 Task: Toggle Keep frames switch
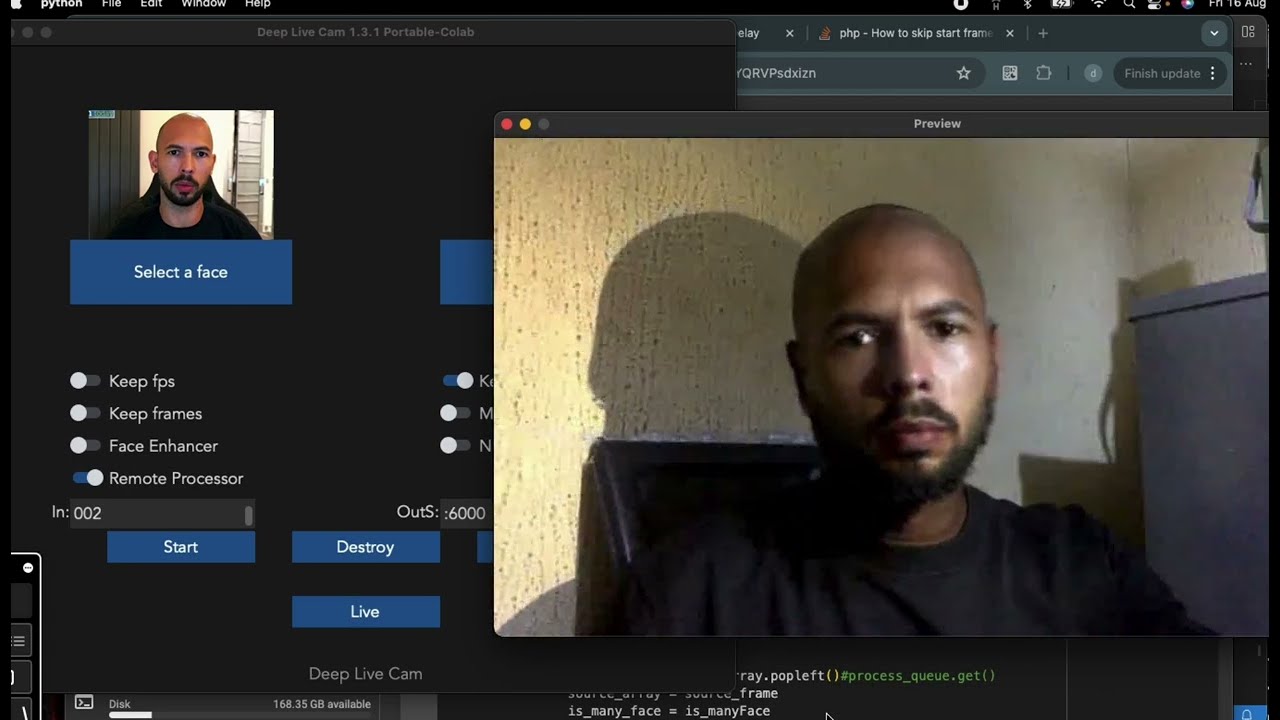tap(85, 414)
